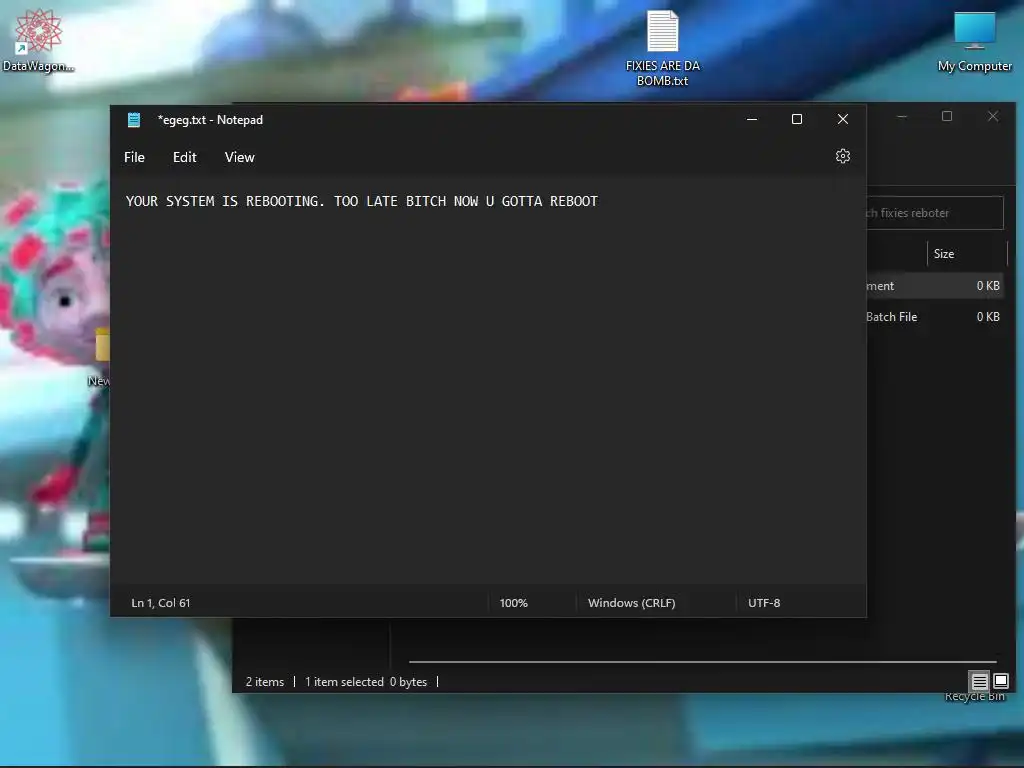Select the Batch File row in Explorer
This screenshot has height=768, width=1024.
tap(935, 317)
